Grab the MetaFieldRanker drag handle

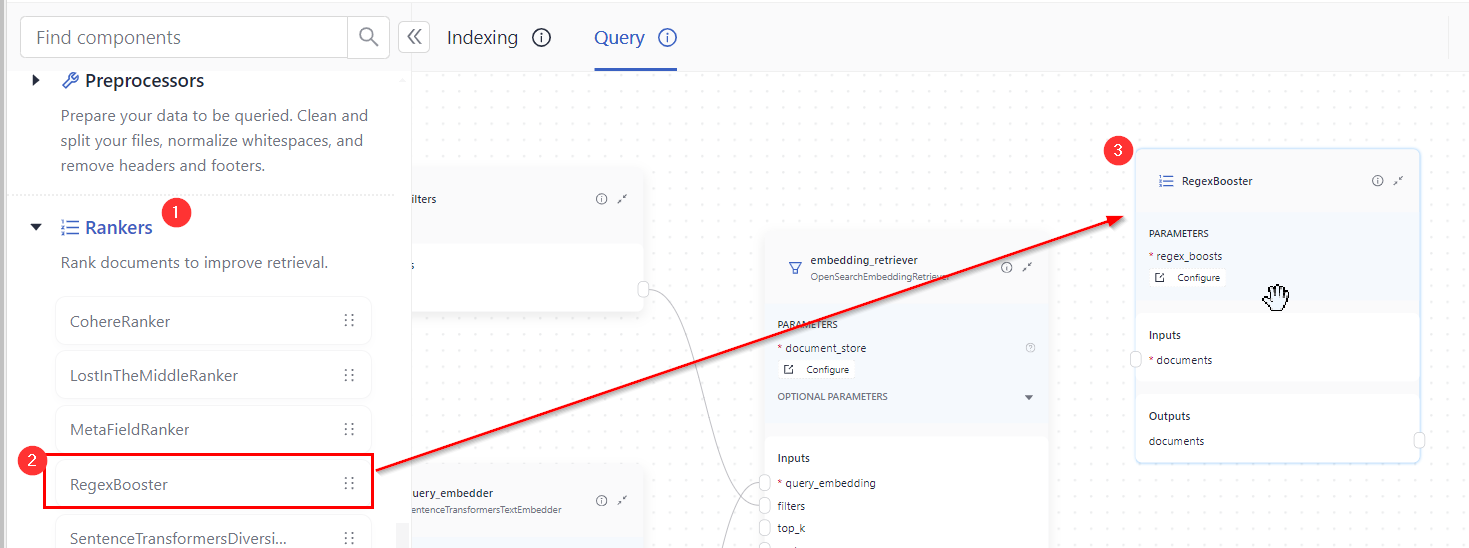point(349,429)
